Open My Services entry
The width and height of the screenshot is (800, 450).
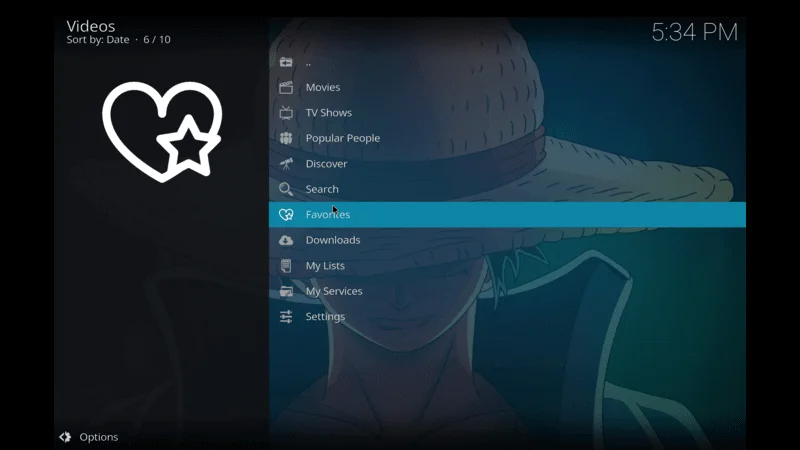point(507,291)
